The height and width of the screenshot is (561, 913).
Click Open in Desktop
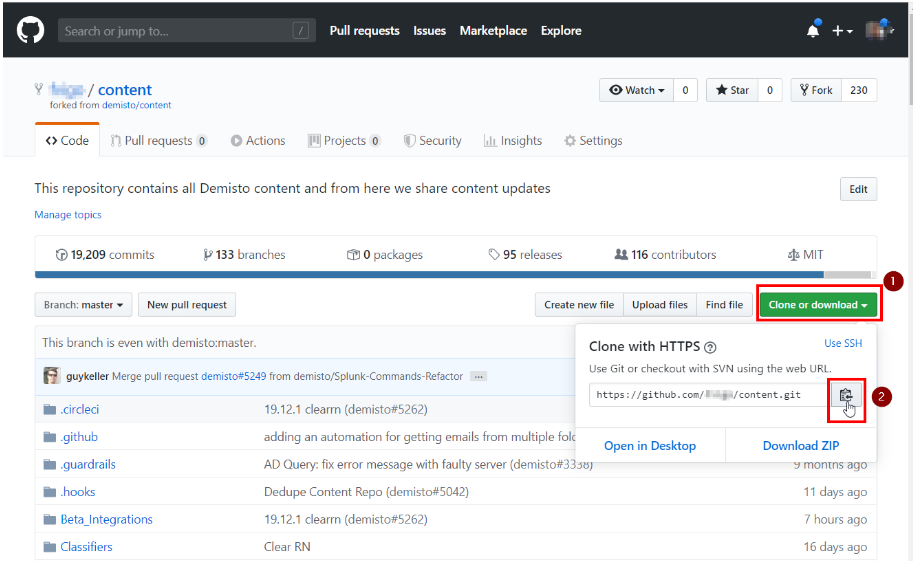tap(650, 446)
